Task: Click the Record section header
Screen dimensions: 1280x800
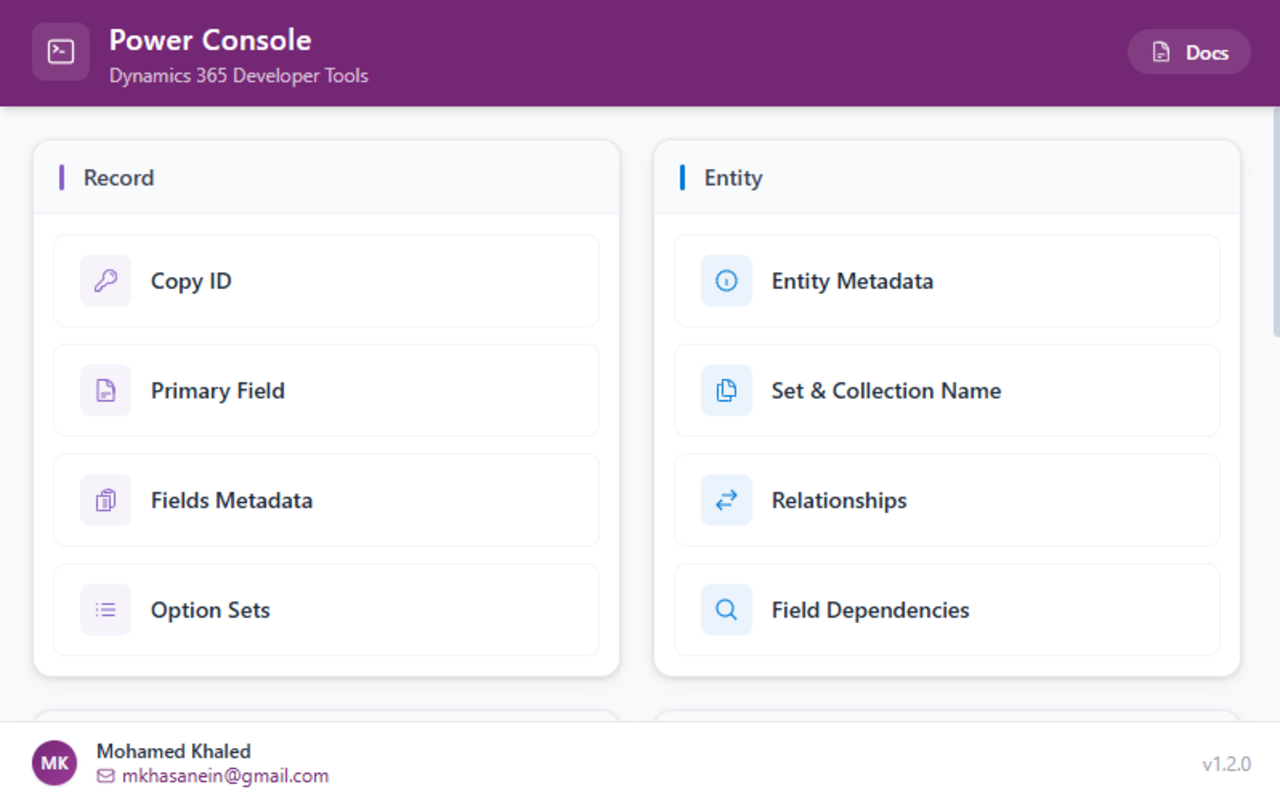Action: coord(326,178)
